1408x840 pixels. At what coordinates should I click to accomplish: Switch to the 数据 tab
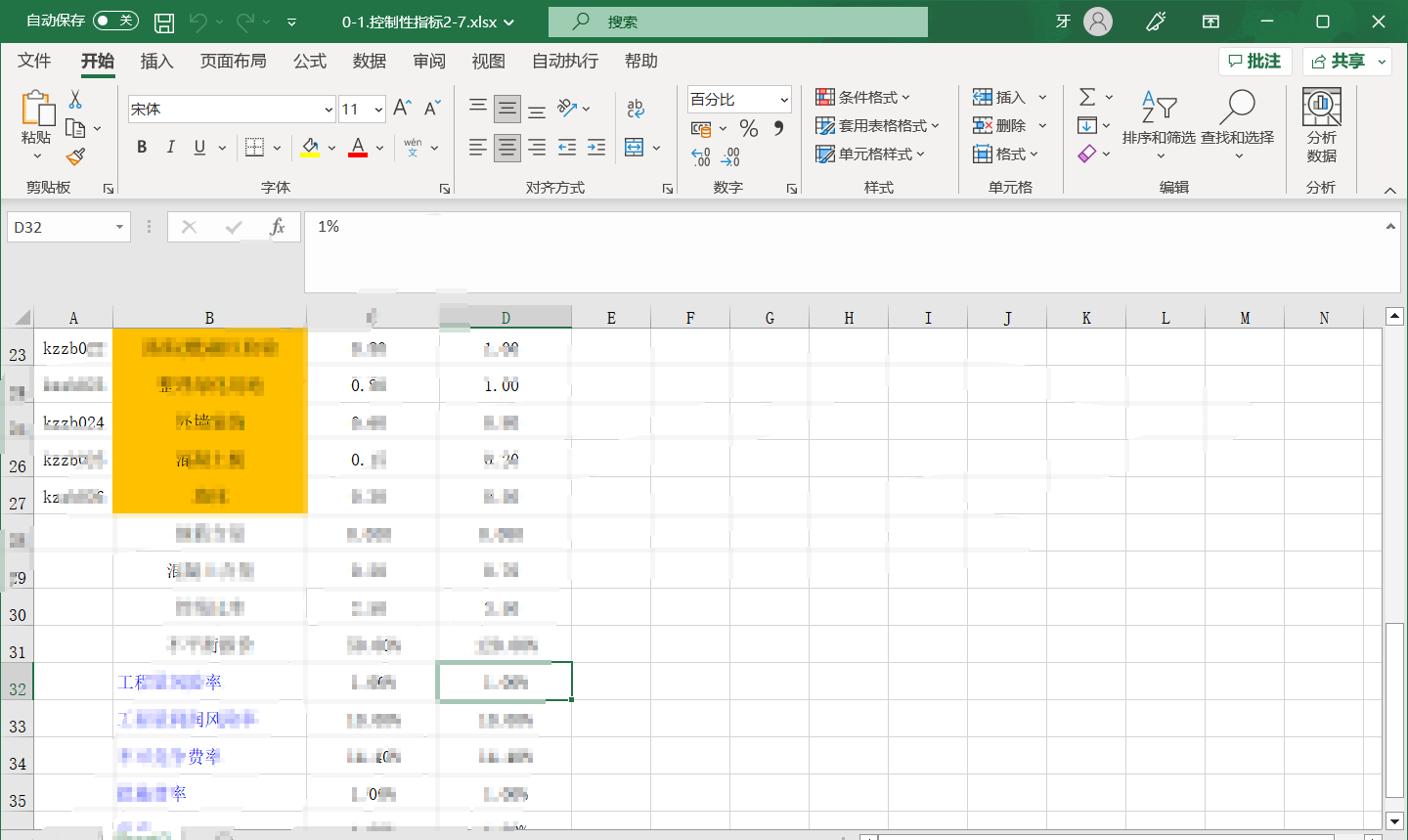[x=370, y=61]
